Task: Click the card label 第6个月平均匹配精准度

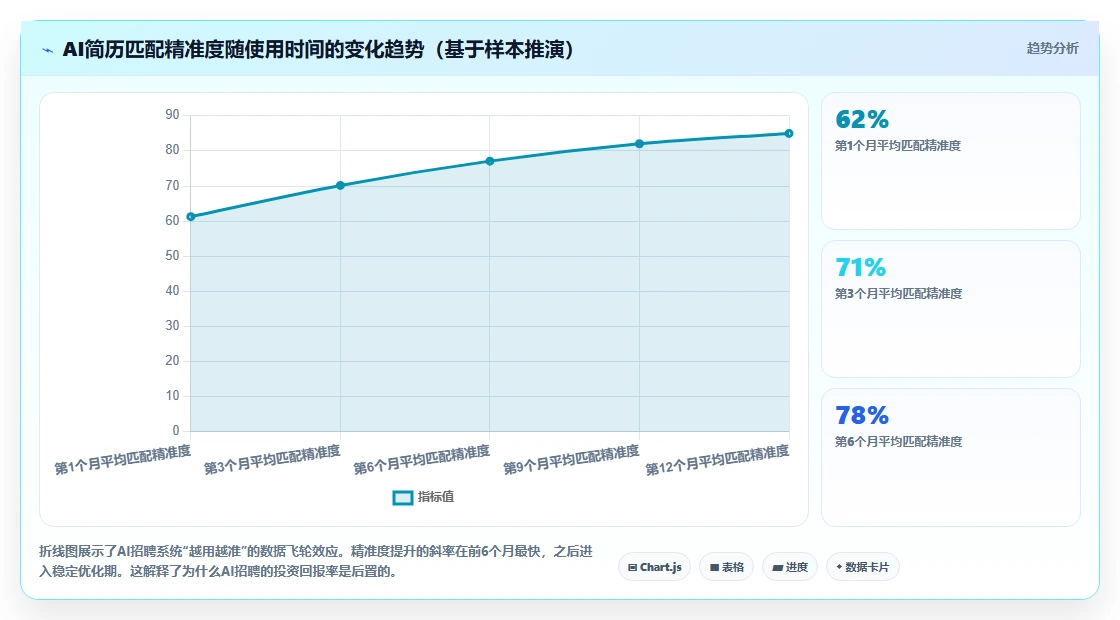Action: tap(899, 441)
